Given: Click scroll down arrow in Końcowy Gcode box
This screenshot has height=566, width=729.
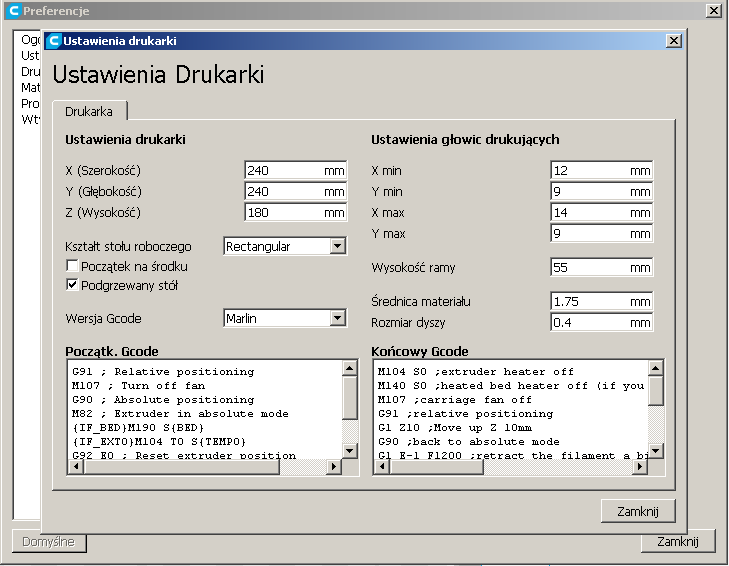Looking at the screenshot, I should coord(656,450).
